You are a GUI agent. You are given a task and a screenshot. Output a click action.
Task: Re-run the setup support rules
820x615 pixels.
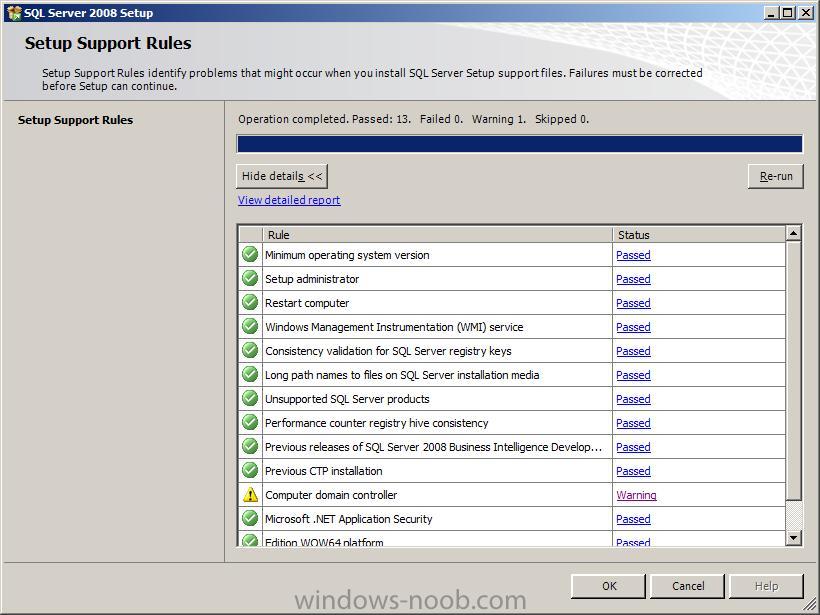pos(776,176)
